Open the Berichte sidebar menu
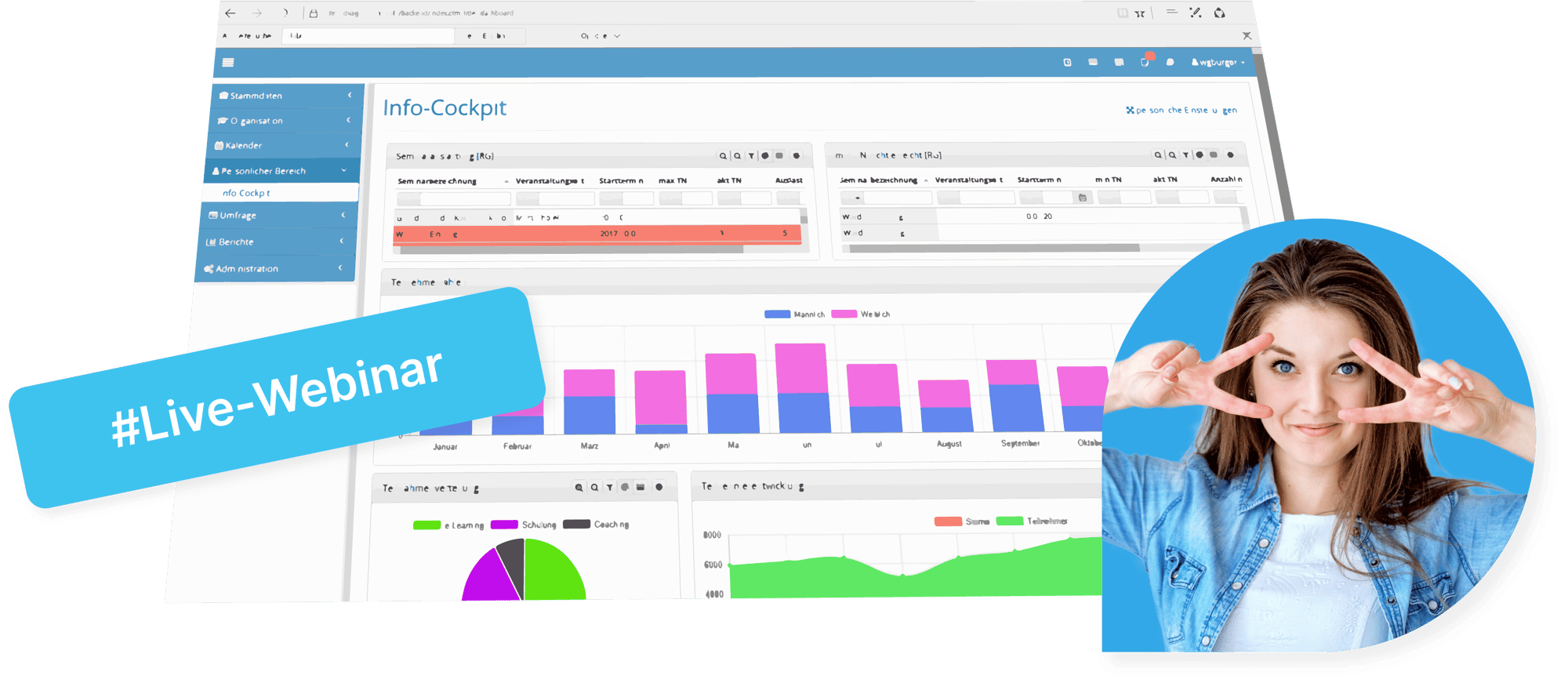Image resolution: width=1568 pixels, height=683 pixels. coord(274,242)
